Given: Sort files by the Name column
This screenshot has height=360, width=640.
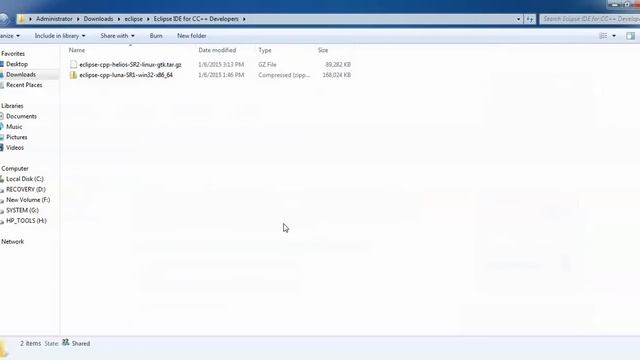Looking at the screenshot, I should coord(77,50).
